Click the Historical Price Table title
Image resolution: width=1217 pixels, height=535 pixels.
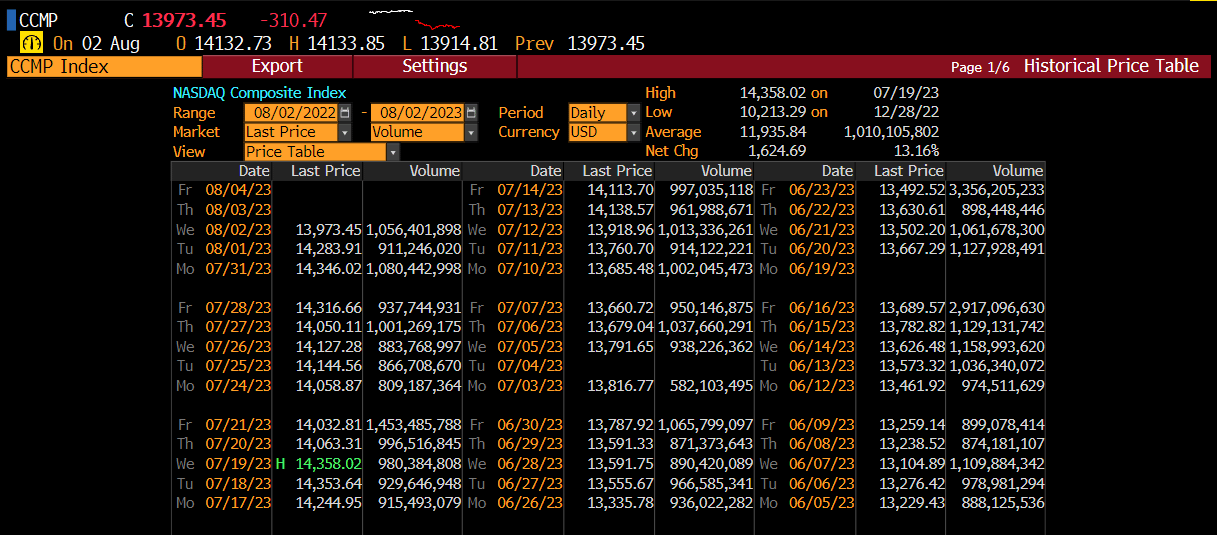click(x=1110, y=66)
